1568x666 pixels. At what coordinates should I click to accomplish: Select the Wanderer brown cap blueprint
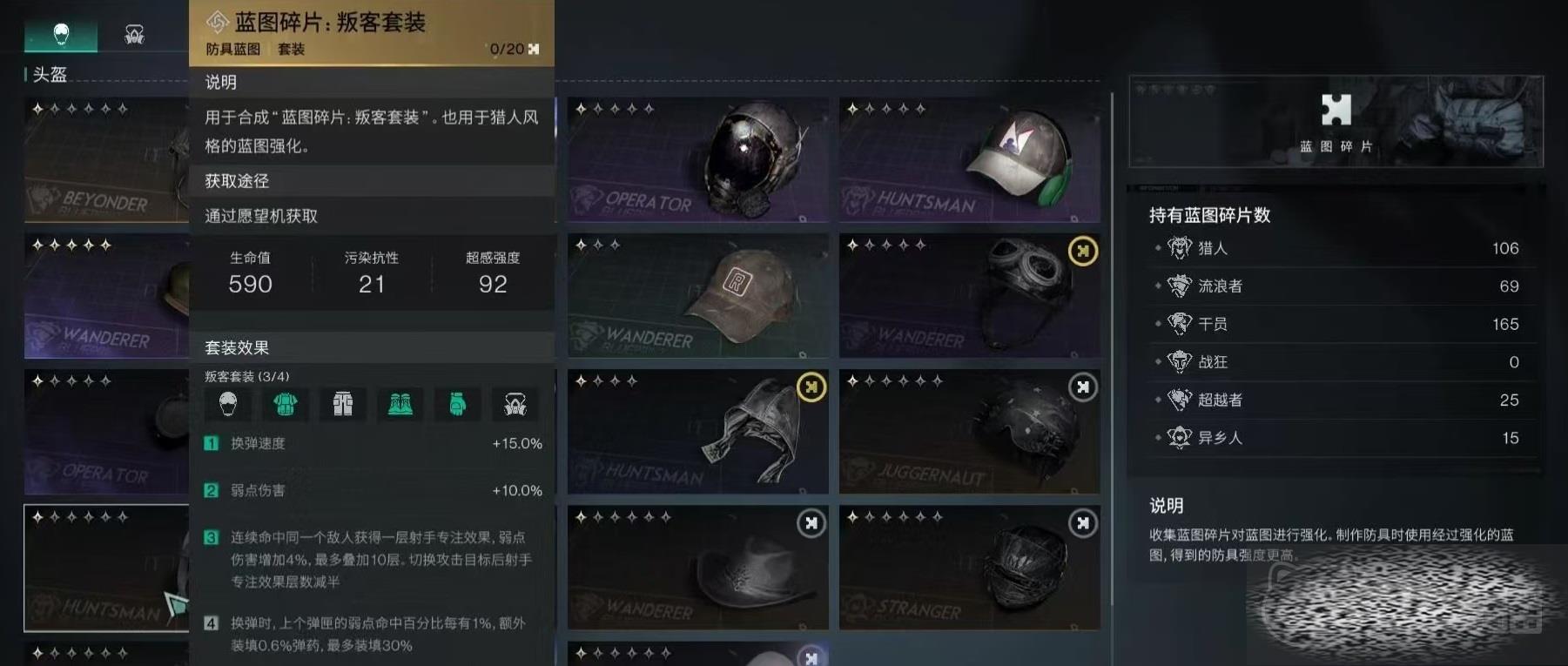[698, 295]
